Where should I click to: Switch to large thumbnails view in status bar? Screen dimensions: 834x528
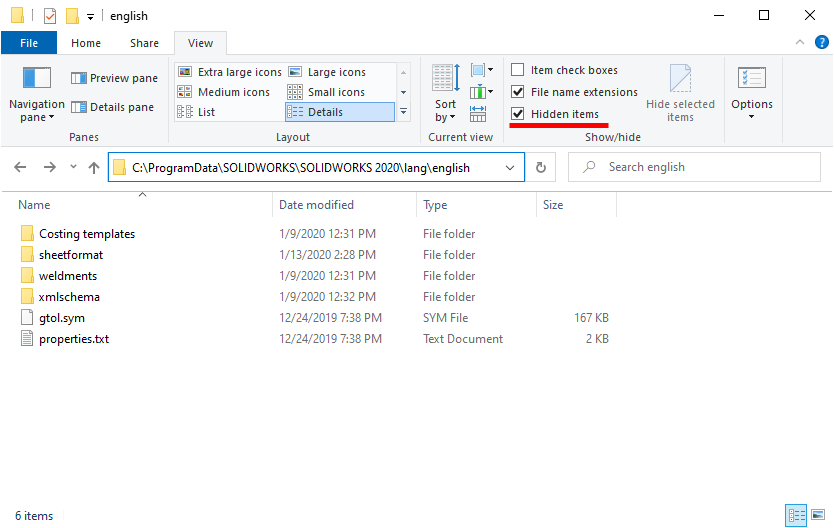[x=818, y=515]
